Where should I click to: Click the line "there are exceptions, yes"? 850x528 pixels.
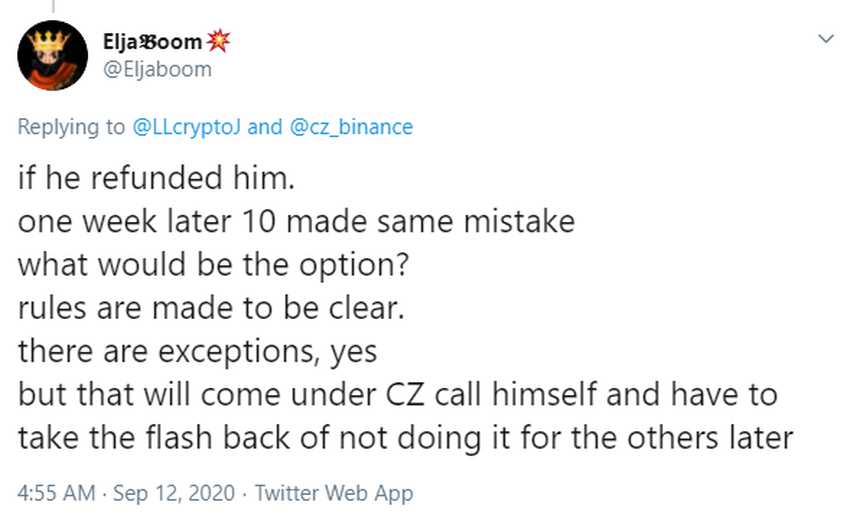click(x=196, y=350)
